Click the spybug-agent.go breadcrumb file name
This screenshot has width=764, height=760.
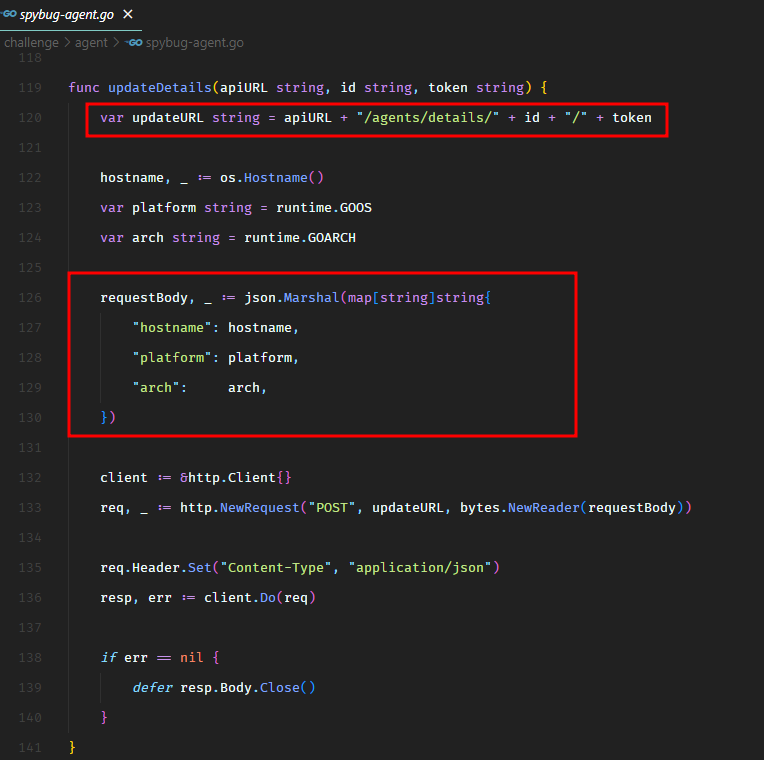[194, 43]
